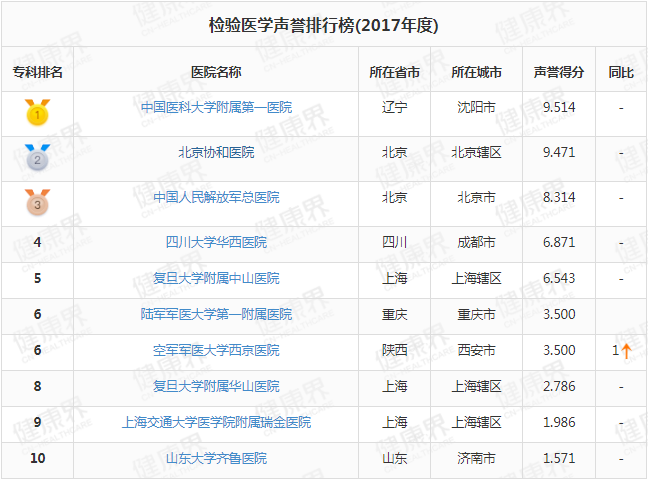This screenshot has height=481, width=649.
Task: Open 山东大学齐鲁医院 link
Action: point(216,458)
